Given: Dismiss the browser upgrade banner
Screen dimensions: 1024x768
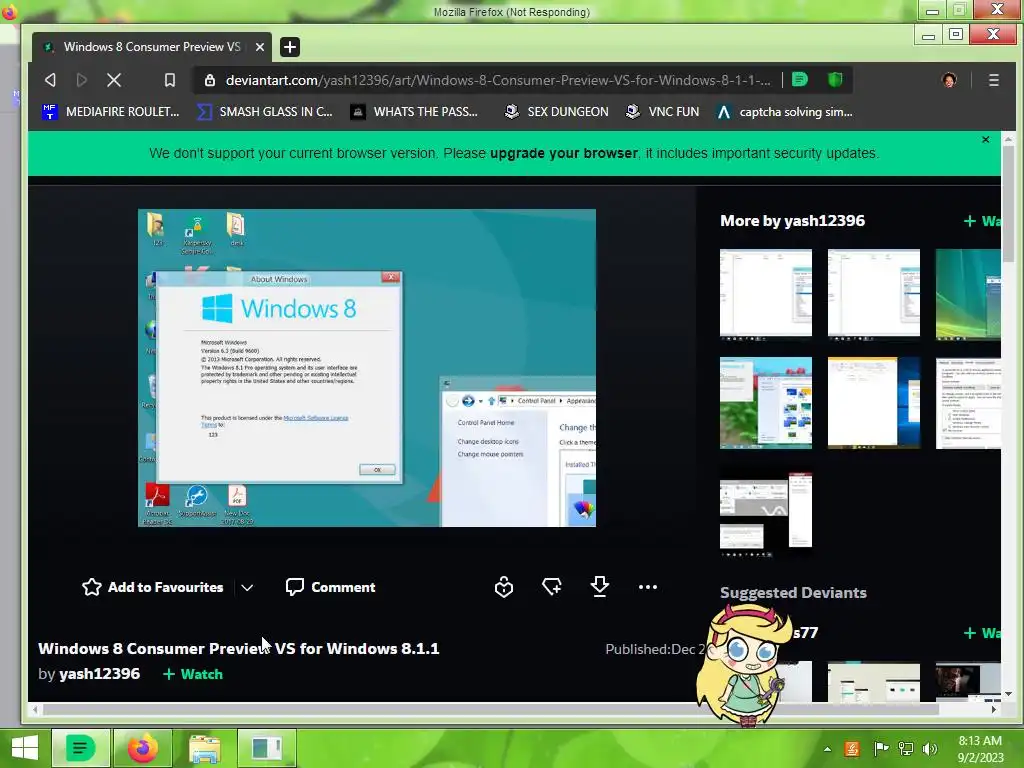Looking at the screenshot, I should [985, 140].
